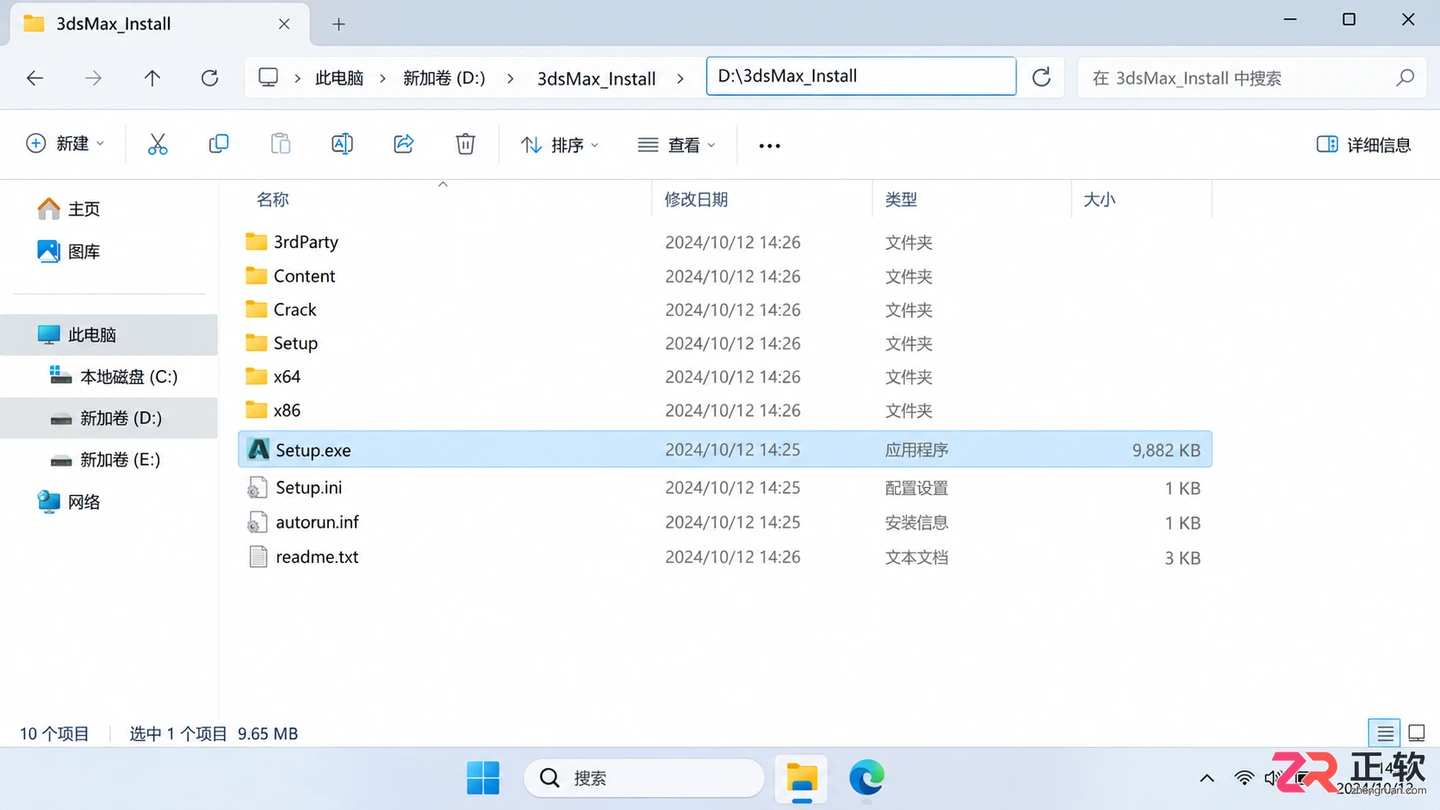Screen dimensions: 1440x810
Task: Sort by 类型 column header
Action: (901, 200)
